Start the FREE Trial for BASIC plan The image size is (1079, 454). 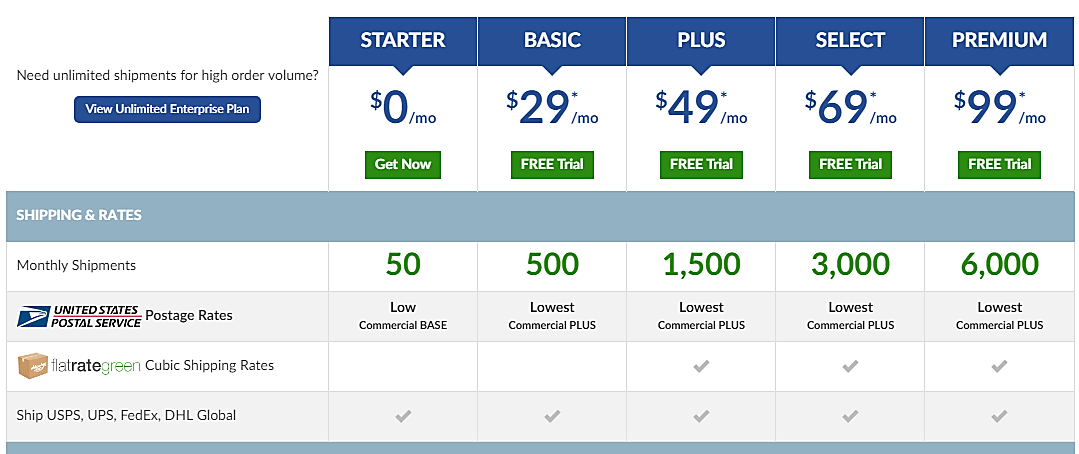(x=552, y=164)
